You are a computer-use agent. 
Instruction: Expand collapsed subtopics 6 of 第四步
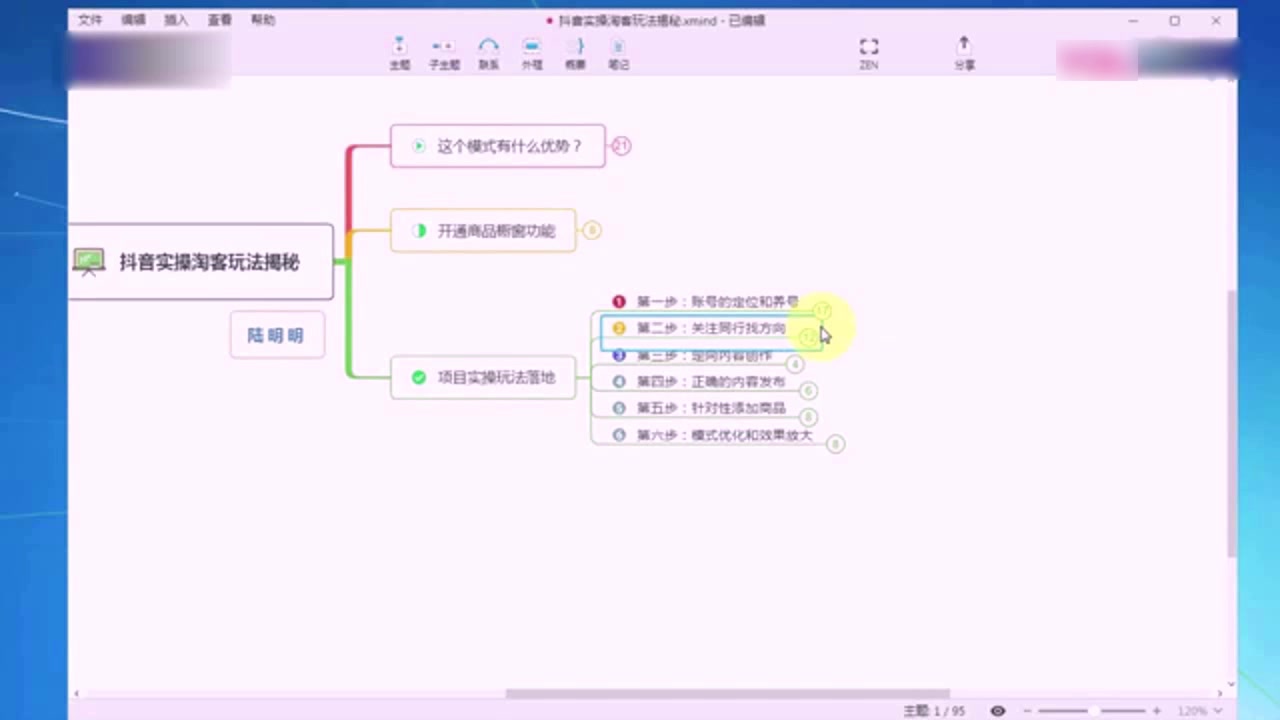click(808, 391)
